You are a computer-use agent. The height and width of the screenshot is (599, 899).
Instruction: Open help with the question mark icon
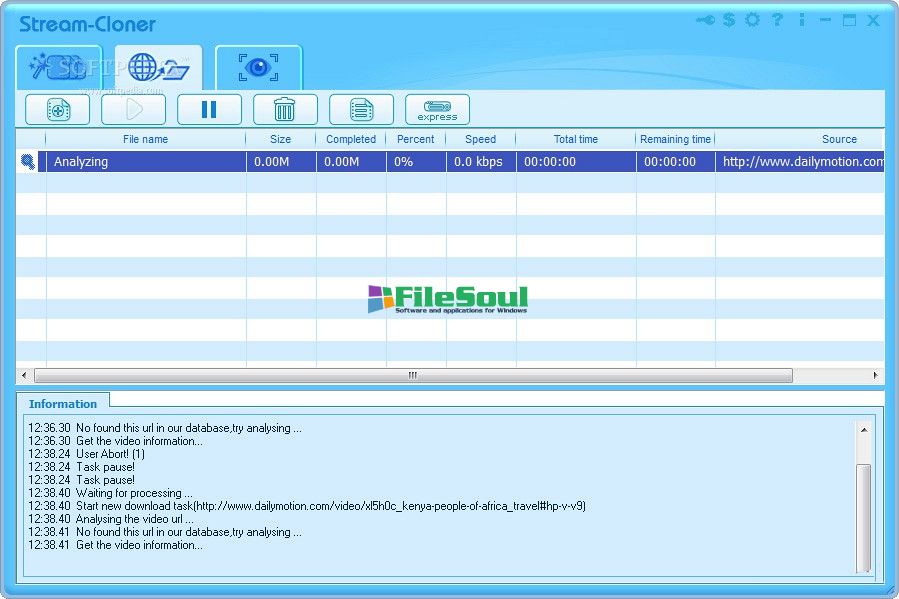[x=777, y=20]
